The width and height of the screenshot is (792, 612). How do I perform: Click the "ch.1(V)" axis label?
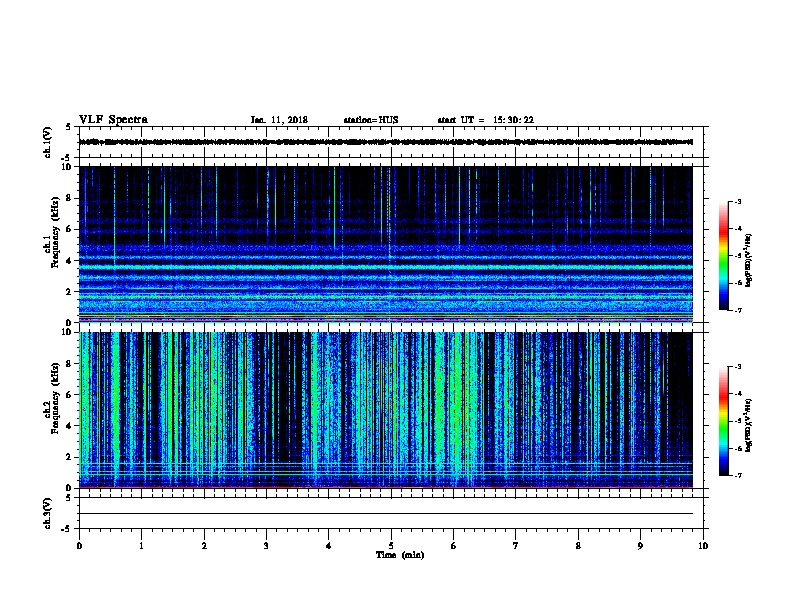(x=47, y=142)
